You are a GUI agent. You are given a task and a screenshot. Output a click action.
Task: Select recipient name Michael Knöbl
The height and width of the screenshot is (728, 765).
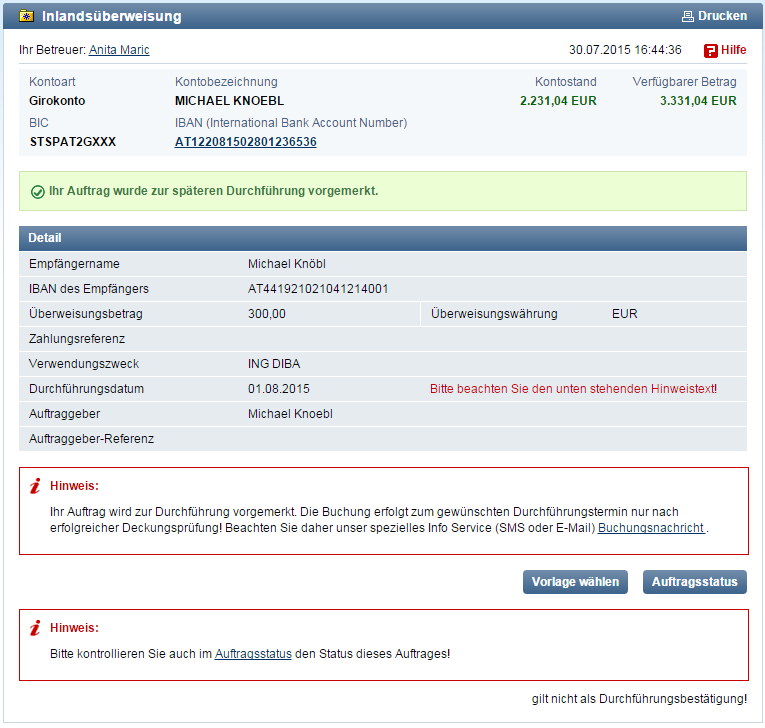(287, 264)
